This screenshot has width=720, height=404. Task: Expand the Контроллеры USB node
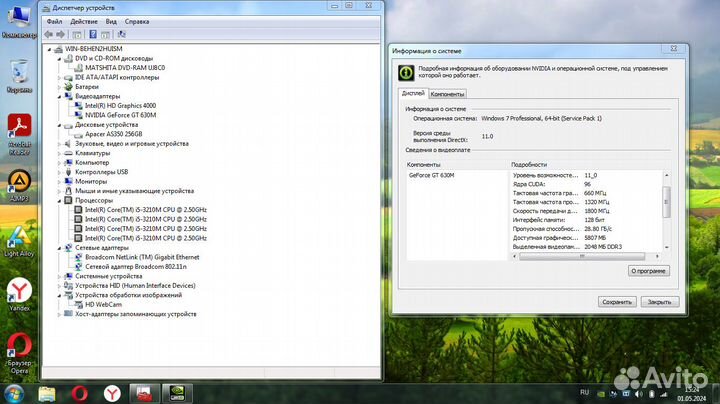pos(59,172)
